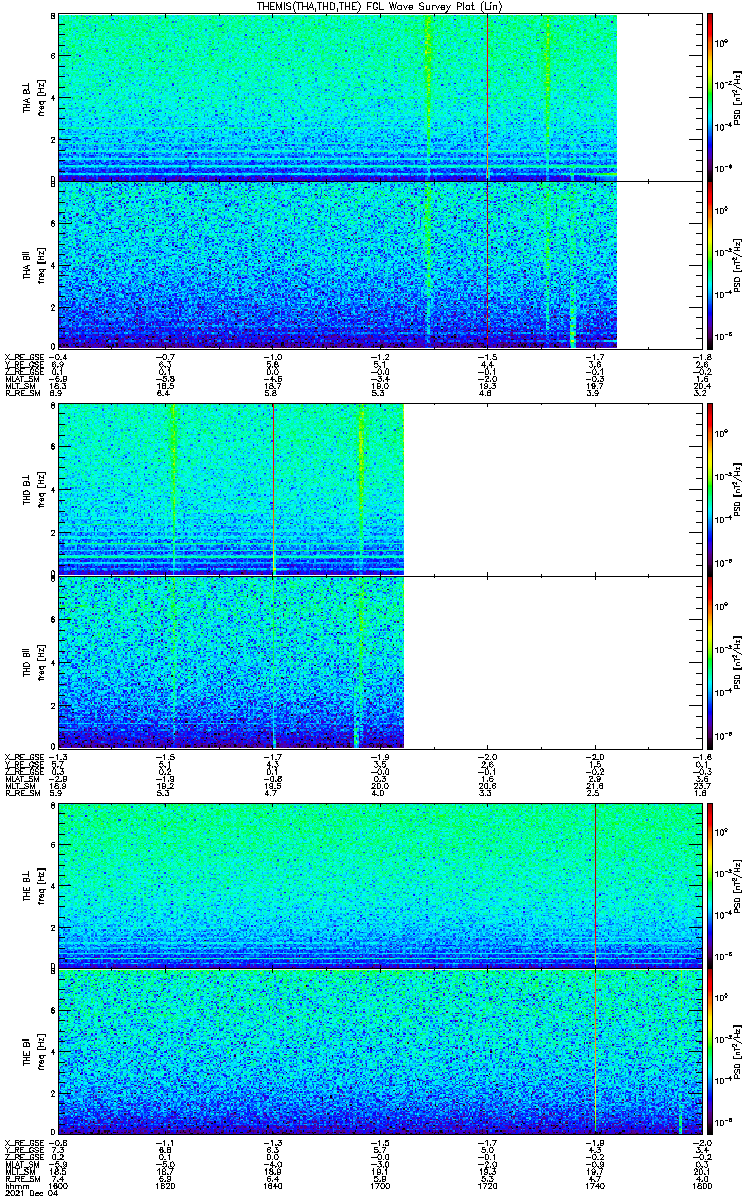Click the THA B-parallel axis label
Viewport: 750px width, 1200px height.
click(x=28, y=264)
